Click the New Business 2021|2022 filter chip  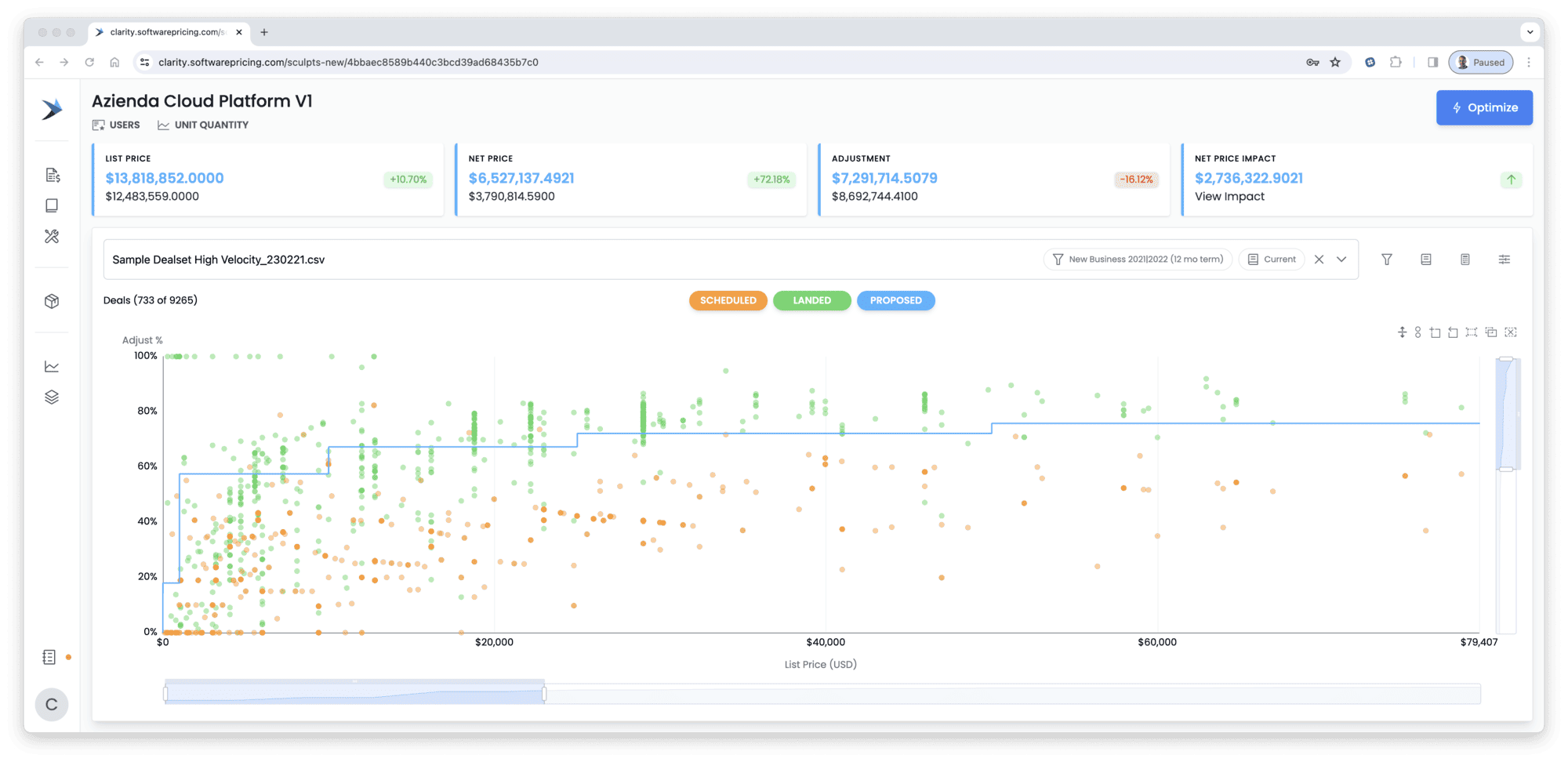coord(1138,259)
